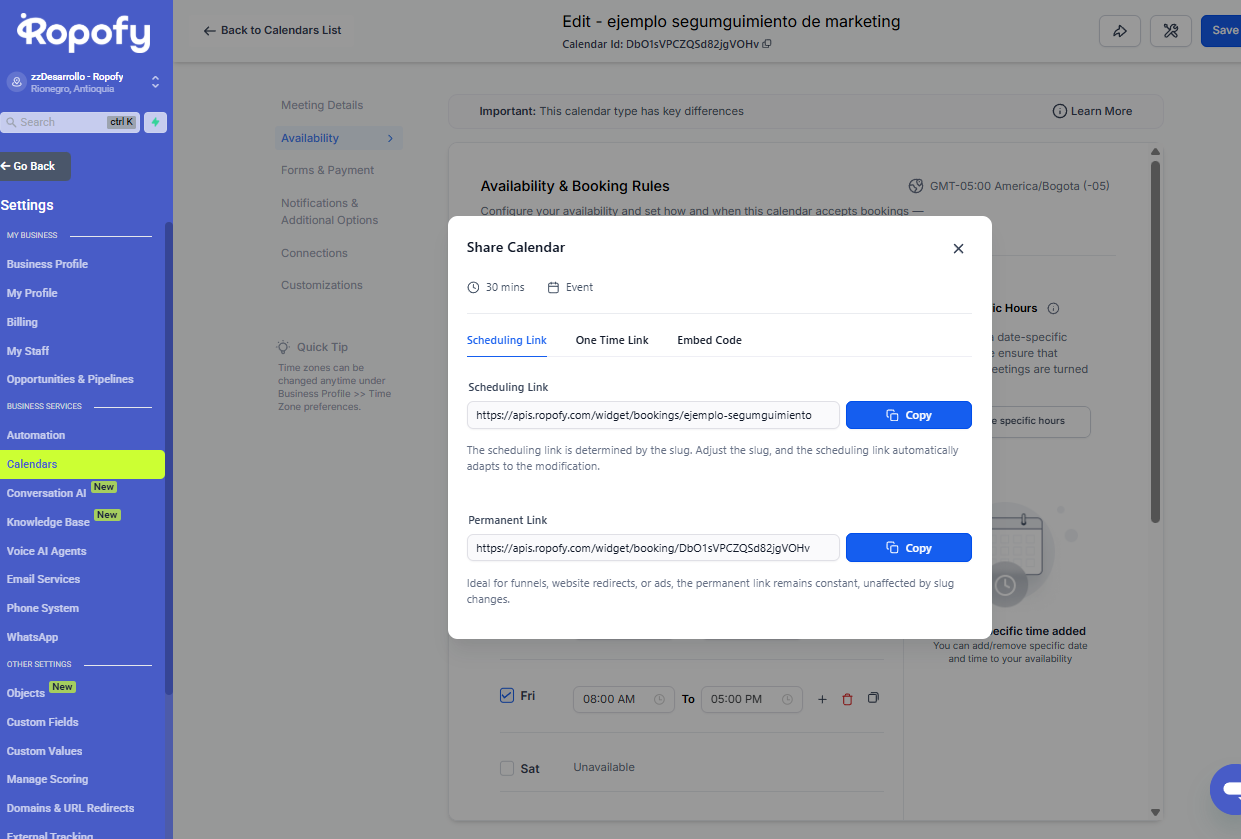Open the chat support bubble
The width and height of the screenshot is (1241, 839).
click(x=1225, y=789)
